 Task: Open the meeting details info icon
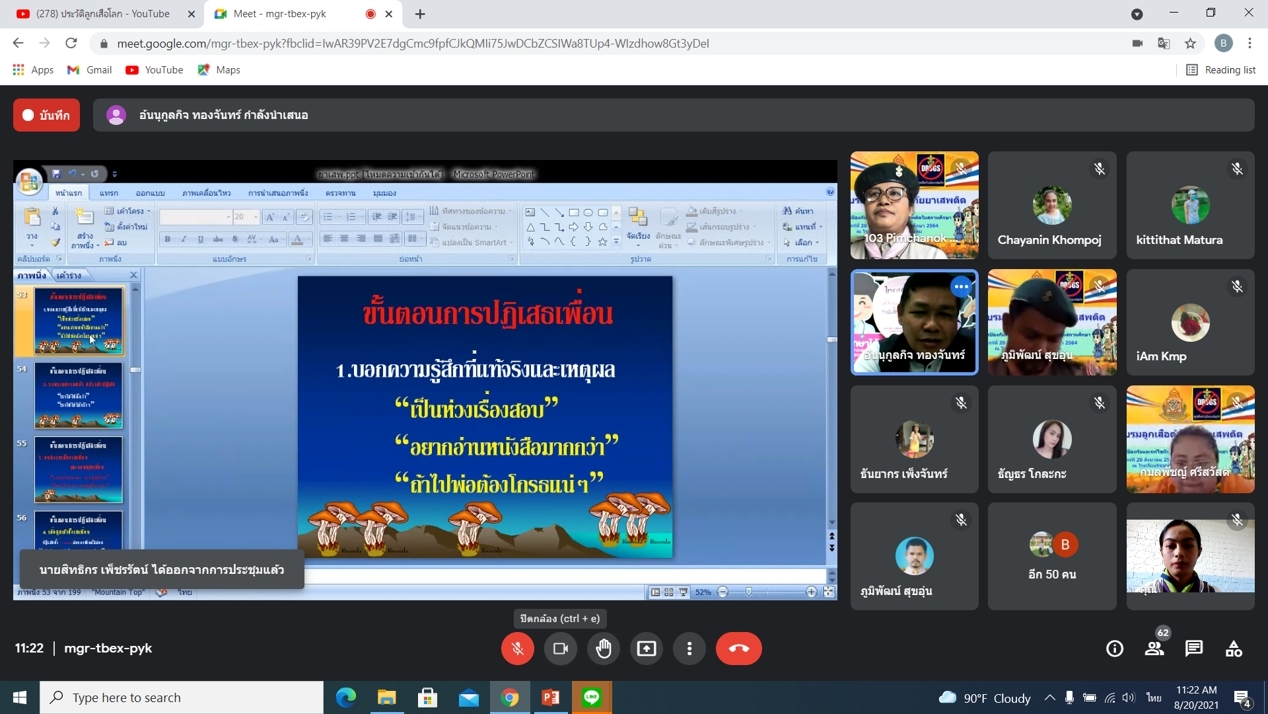click(x=1114, y=648)
